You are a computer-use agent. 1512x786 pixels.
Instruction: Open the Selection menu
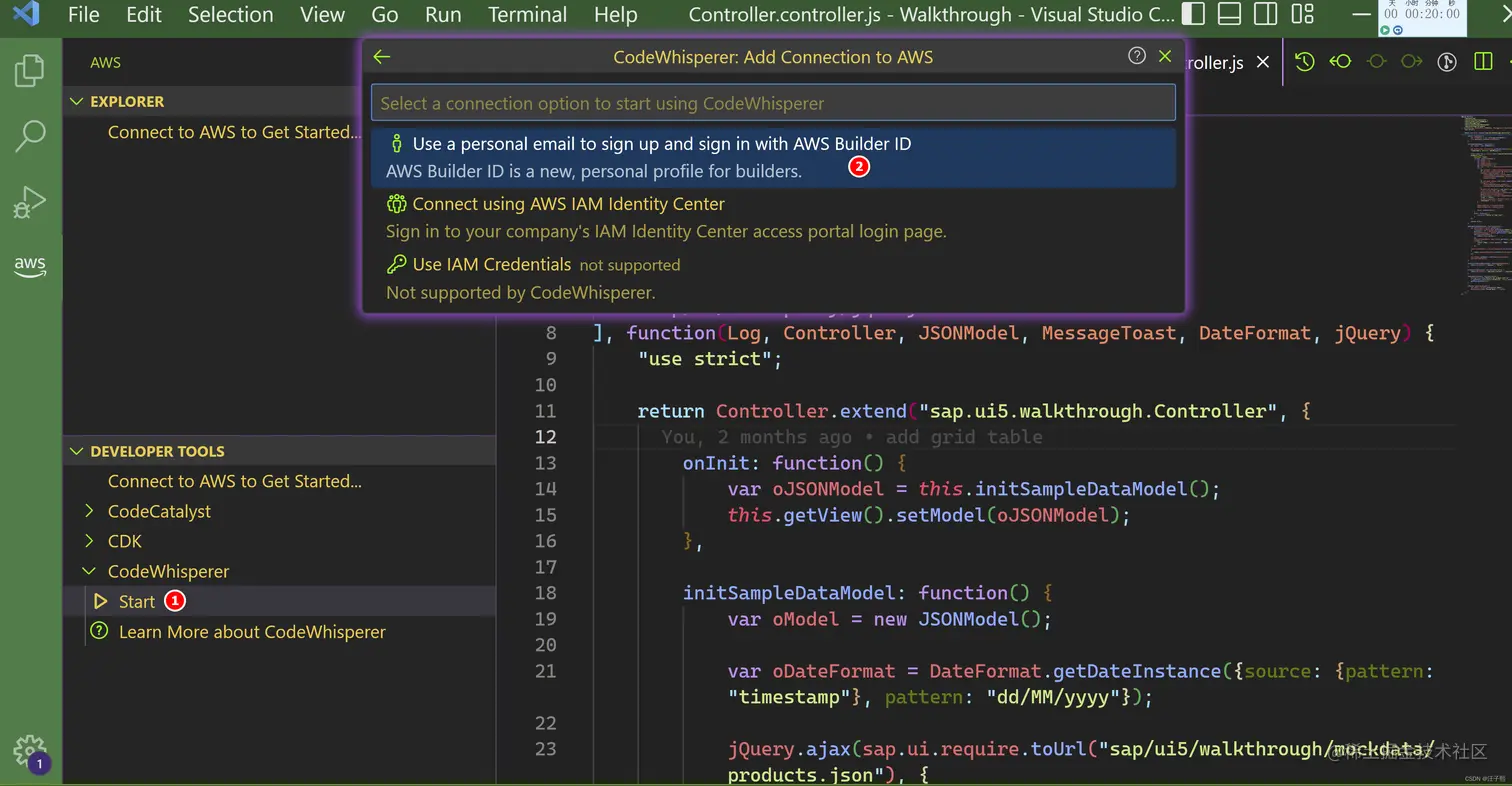coord(230,14)
